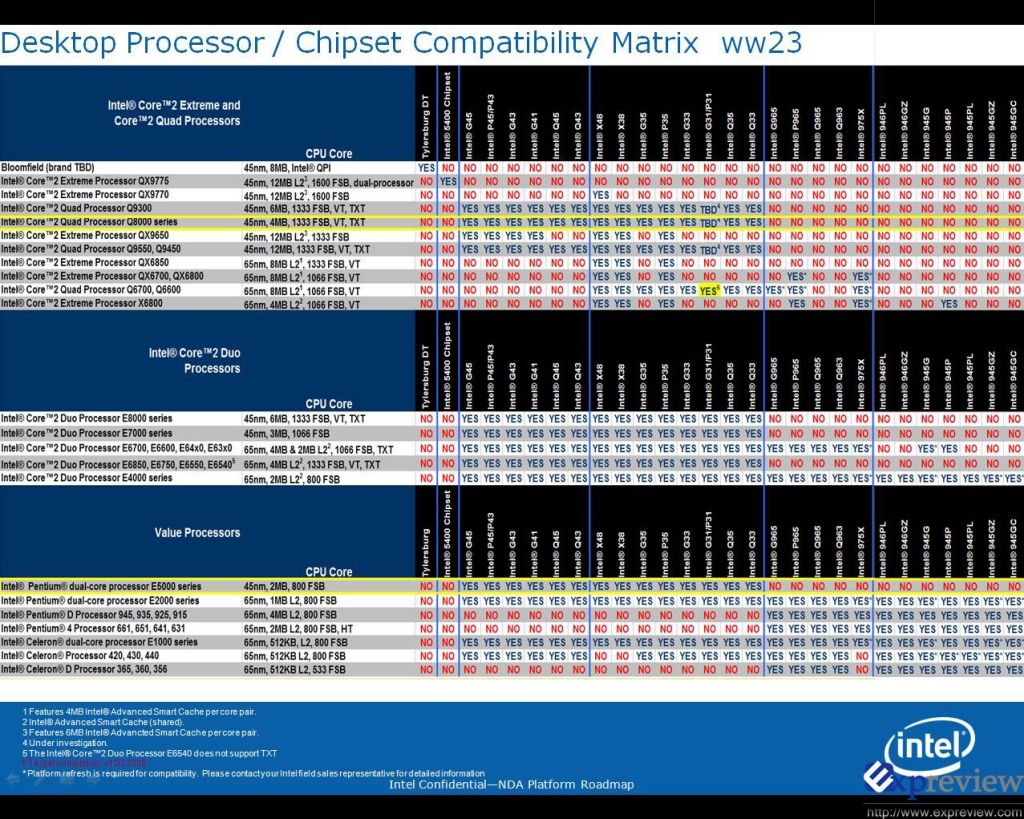
Task: Select footnote 1 'Features 4MB Intel Advanced Smart Cache'
Action: [139, 712]
